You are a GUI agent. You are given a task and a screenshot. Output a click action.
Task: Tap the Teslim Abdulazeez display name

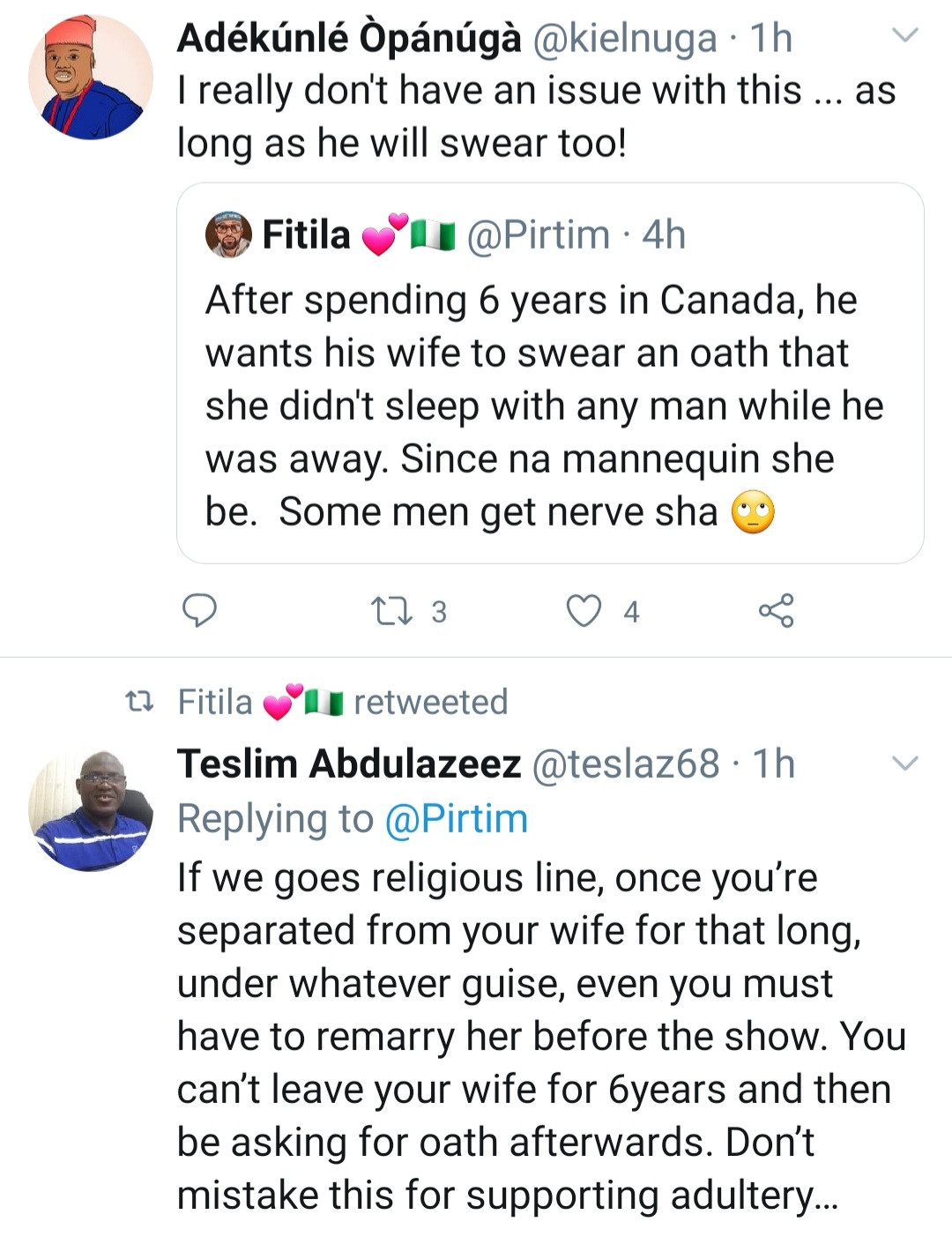click(349, 764)
